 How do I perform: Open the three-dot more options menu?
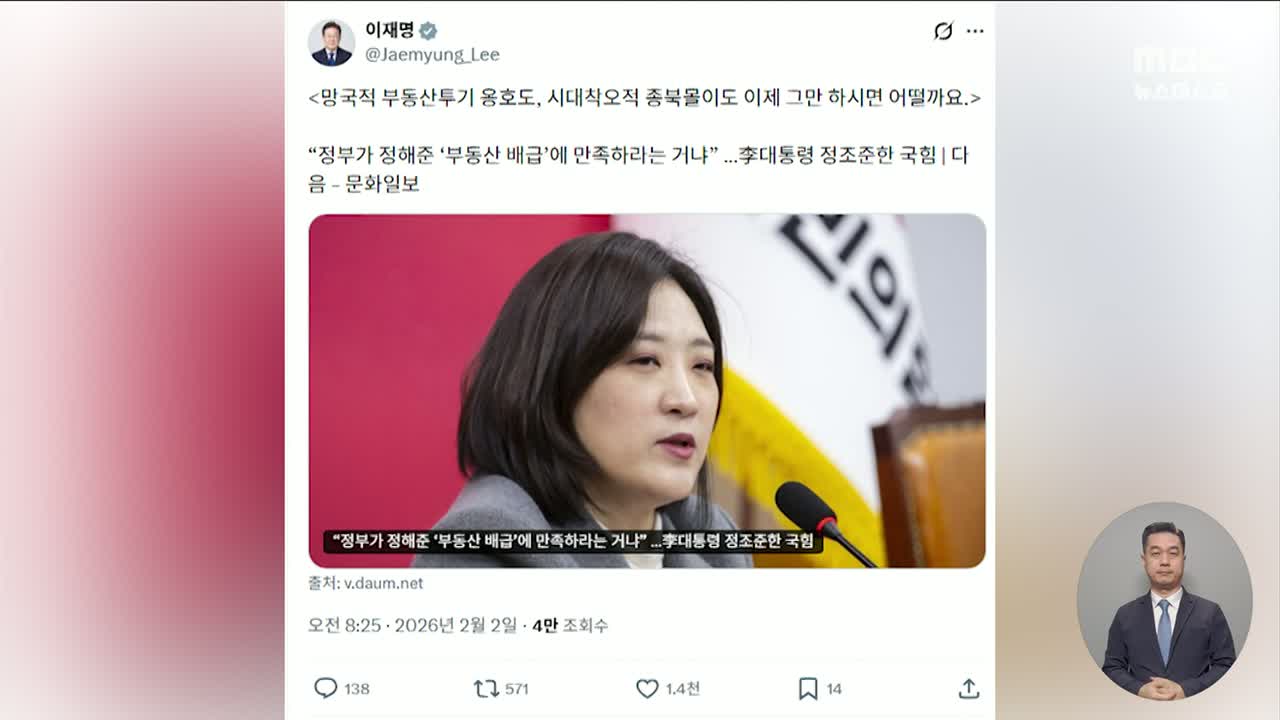coord(975,31)
